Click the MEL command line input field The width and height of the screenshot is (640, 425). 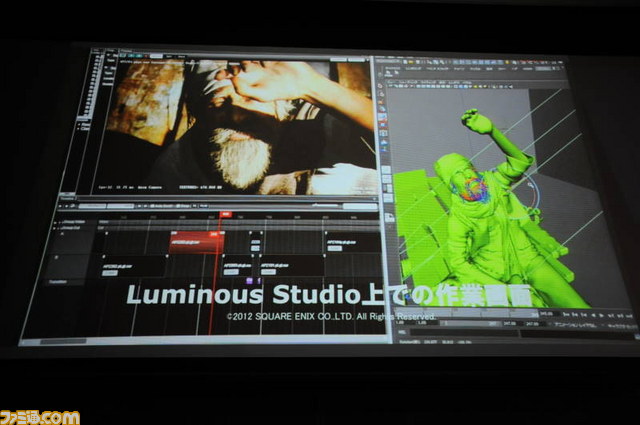[463, 333]
